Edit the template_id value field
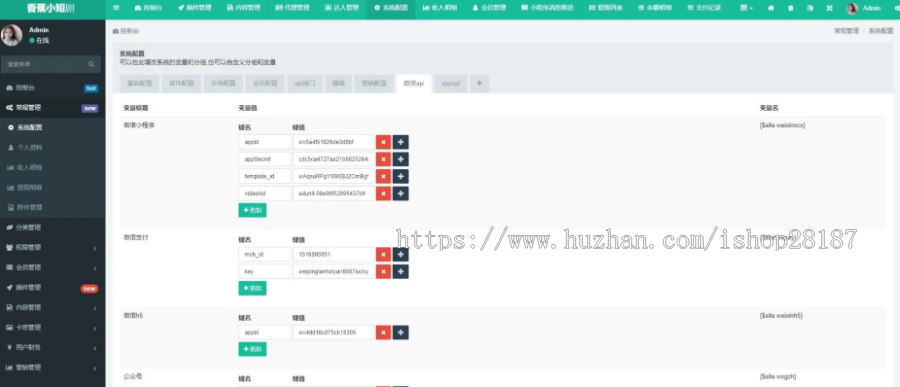The height and width of the screenshot is (387, 900). 333,176
